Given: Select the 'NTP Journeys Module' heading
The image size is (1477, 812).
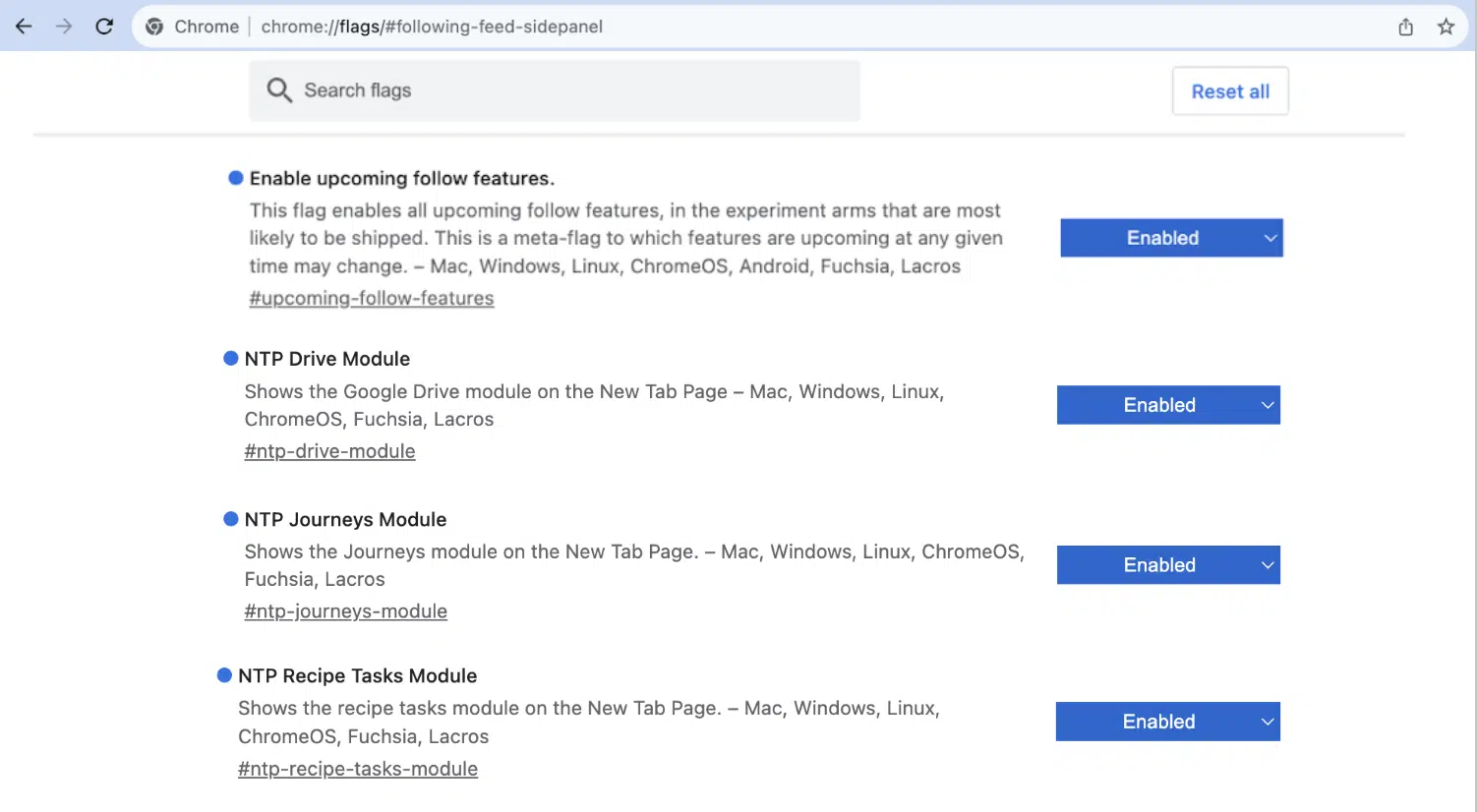Looking at the screenshot, I should pyautogui.click(x=345, y=519).
